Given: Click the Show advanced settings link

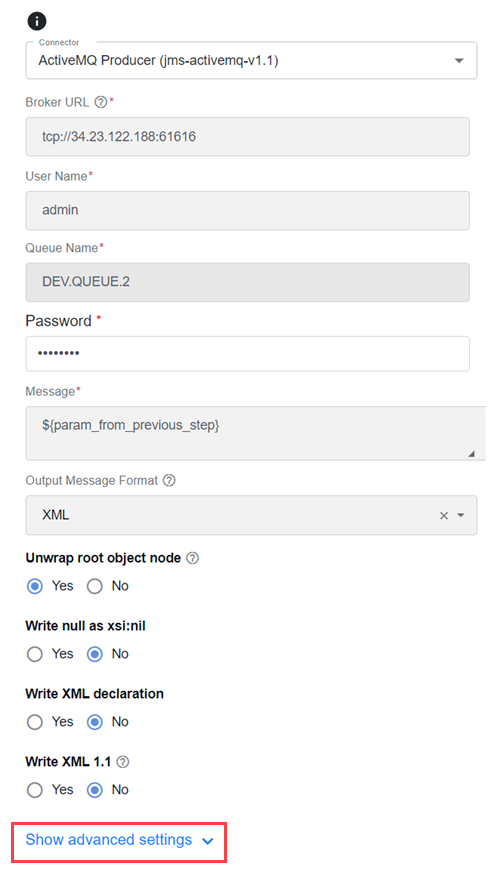Looking at the screenshot, I should point(109,840).
